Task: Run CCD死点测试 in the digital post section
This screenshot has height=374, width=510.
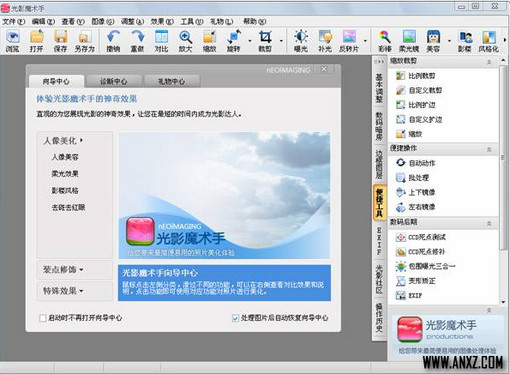Action: point(420,237)
